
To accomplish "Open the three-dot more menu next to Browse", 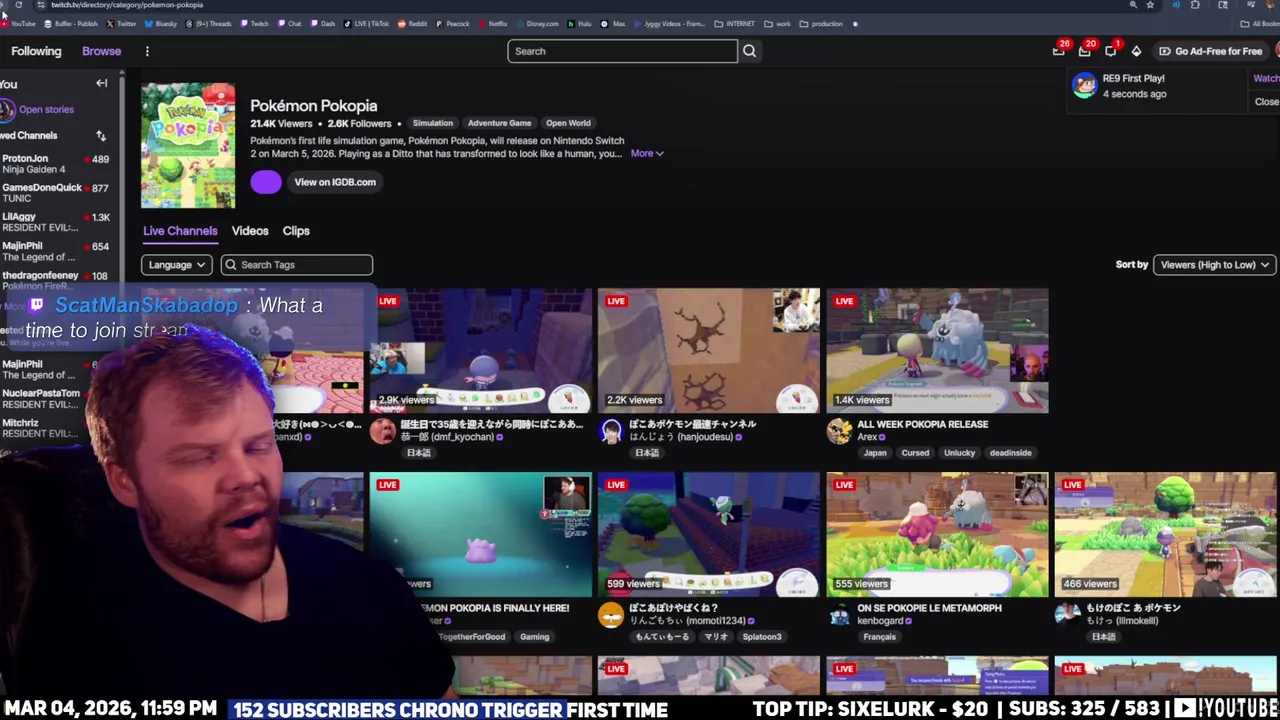I will [147, 51].
